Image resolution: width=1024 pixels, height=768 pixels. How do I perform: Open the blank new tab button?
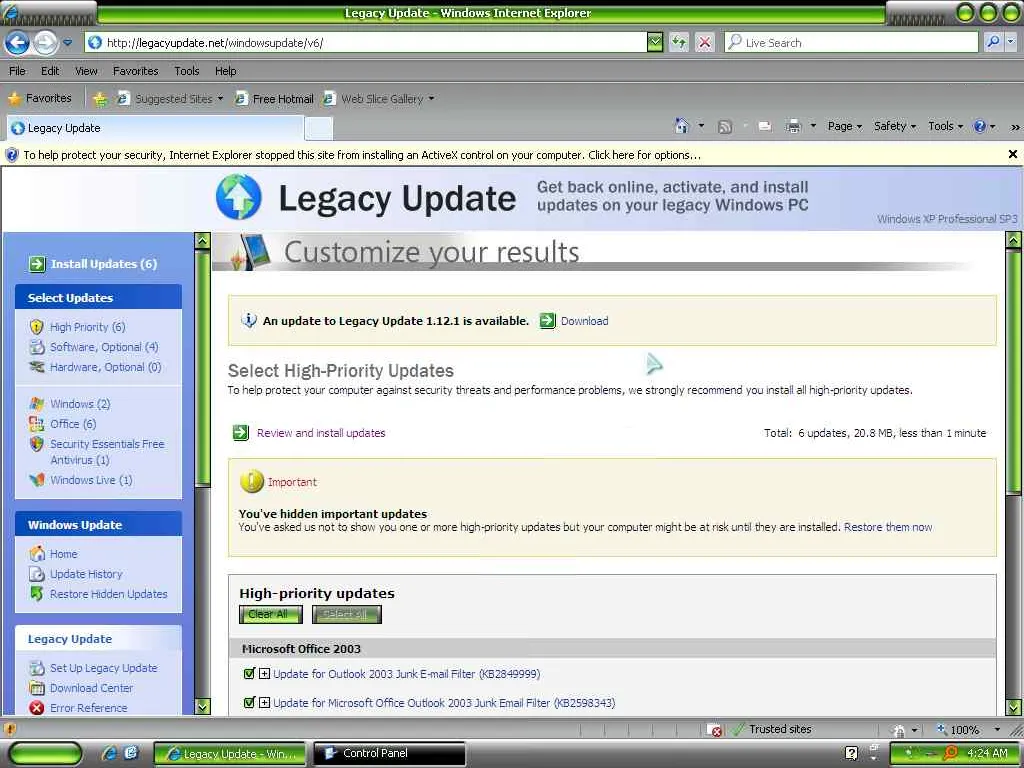point(319,129)
